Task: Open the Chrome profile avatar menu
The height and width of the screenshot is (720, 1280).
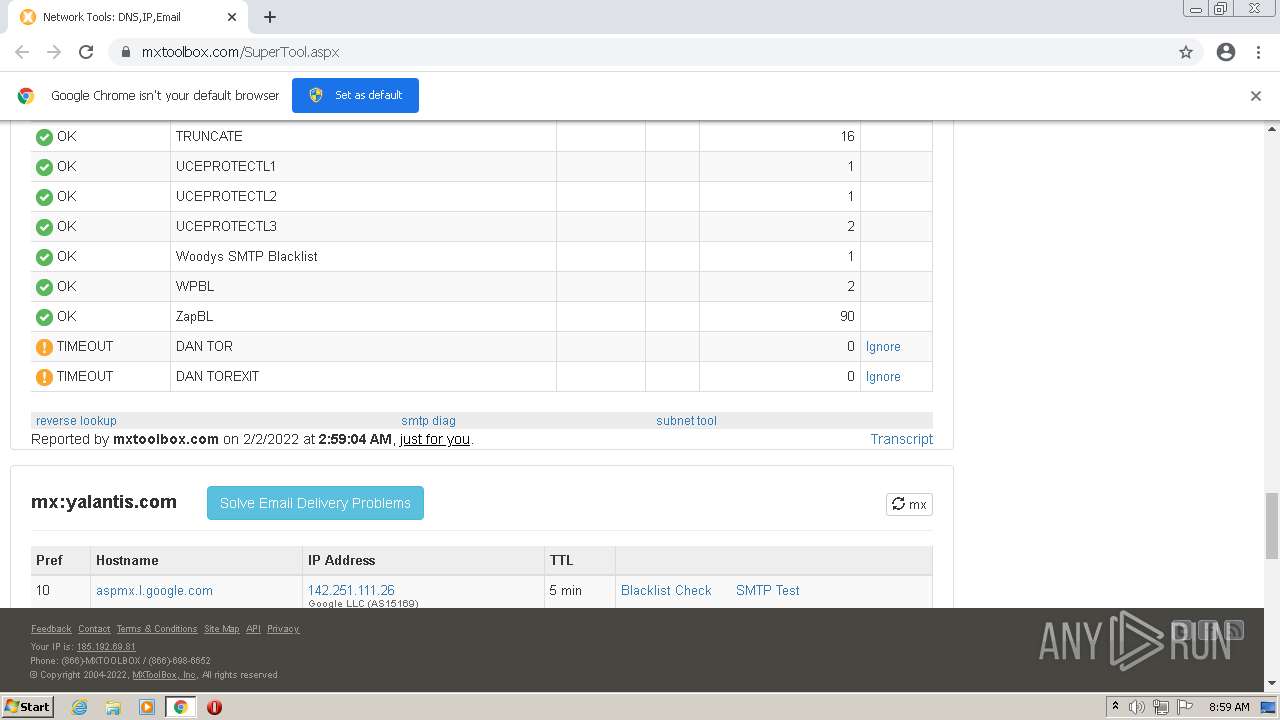Action: tap(1226, 52)
